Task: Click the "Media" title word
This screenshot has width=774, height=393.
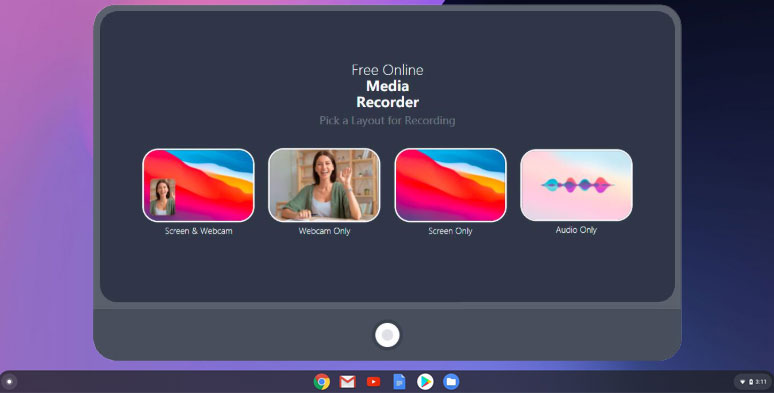Action: 387,86
